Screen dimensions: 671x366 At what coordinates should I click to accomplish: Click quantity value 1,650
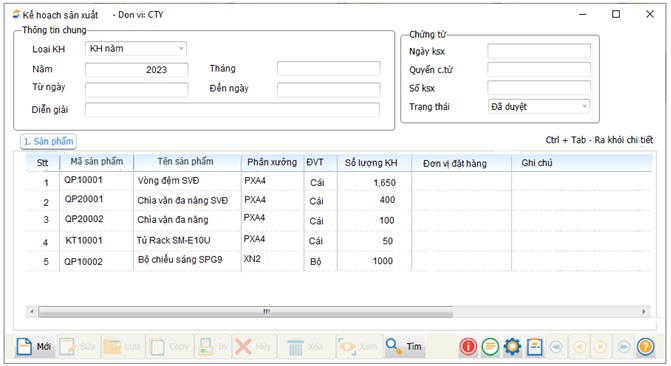(x=384, y=183)
